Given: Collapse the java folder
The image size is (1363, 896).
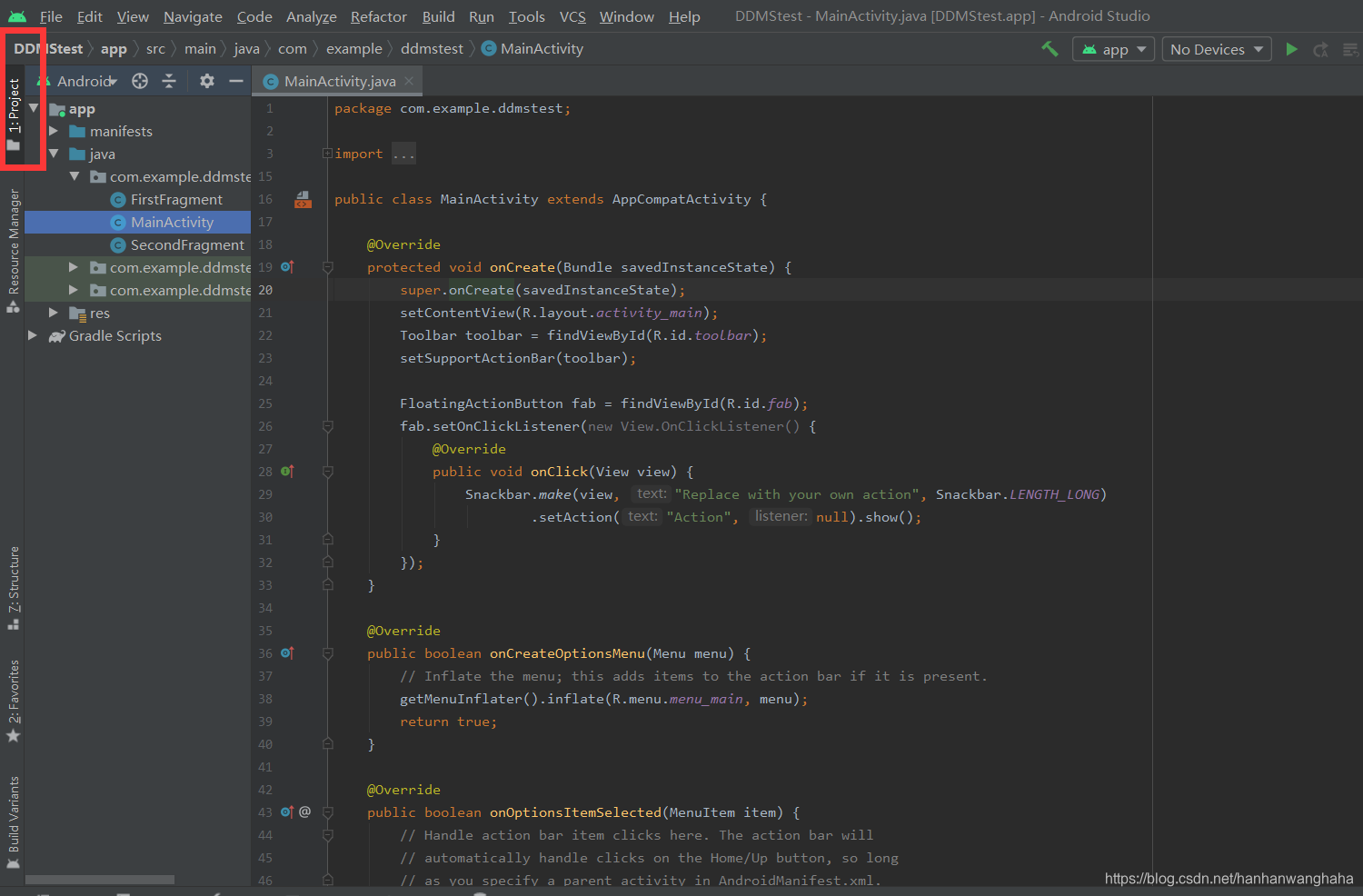Looking at the screenshot, I should click(x=54, y=154).
